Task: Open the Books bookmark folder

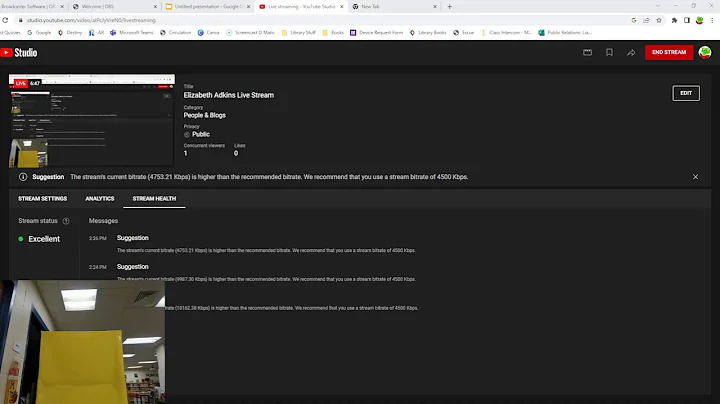Action: coord(333,33)
